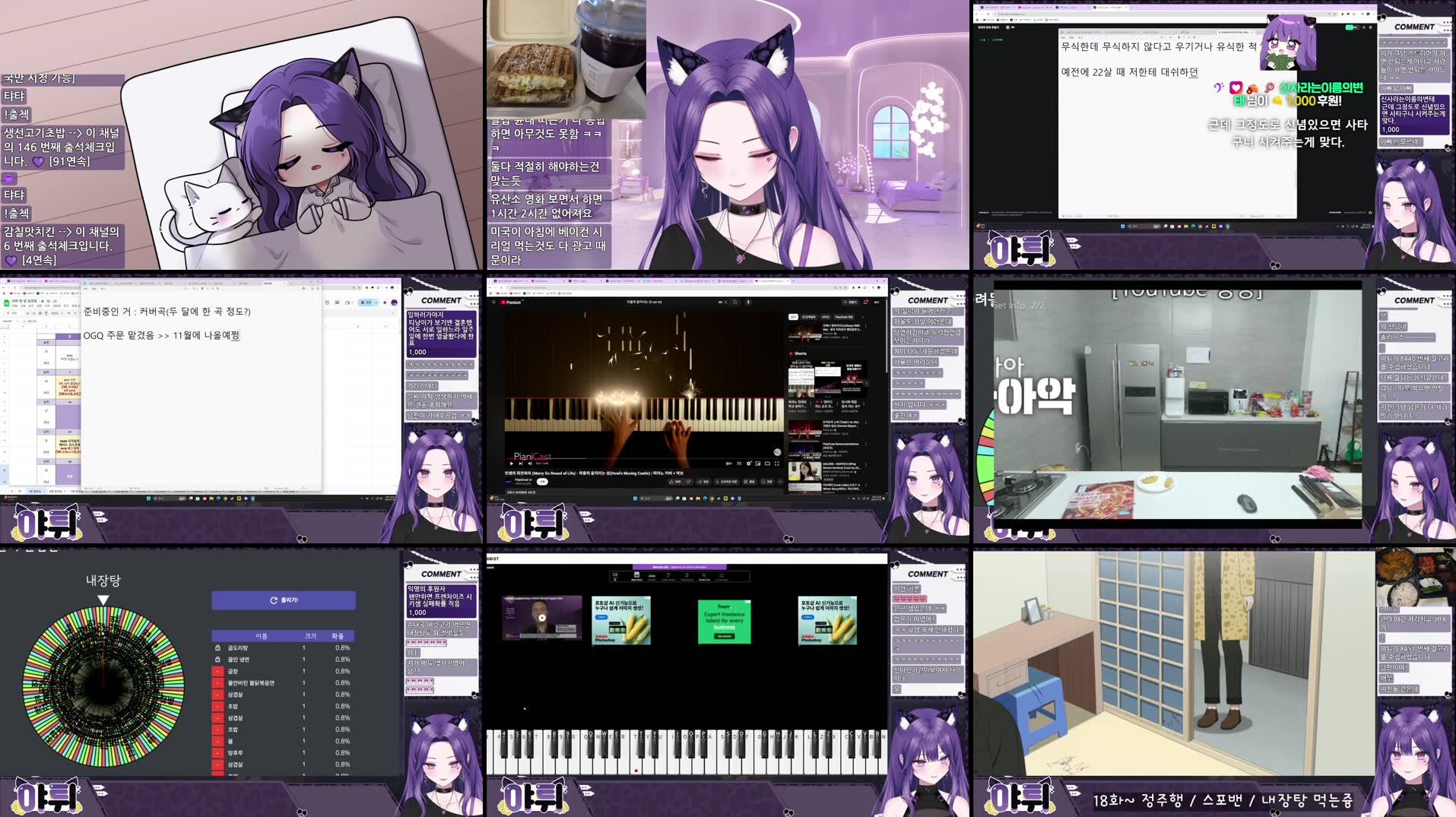Viewport: 1456px width, 817px height.
Task: Enter fullscreen in YouTube player
Action: [x=777, y=464]
